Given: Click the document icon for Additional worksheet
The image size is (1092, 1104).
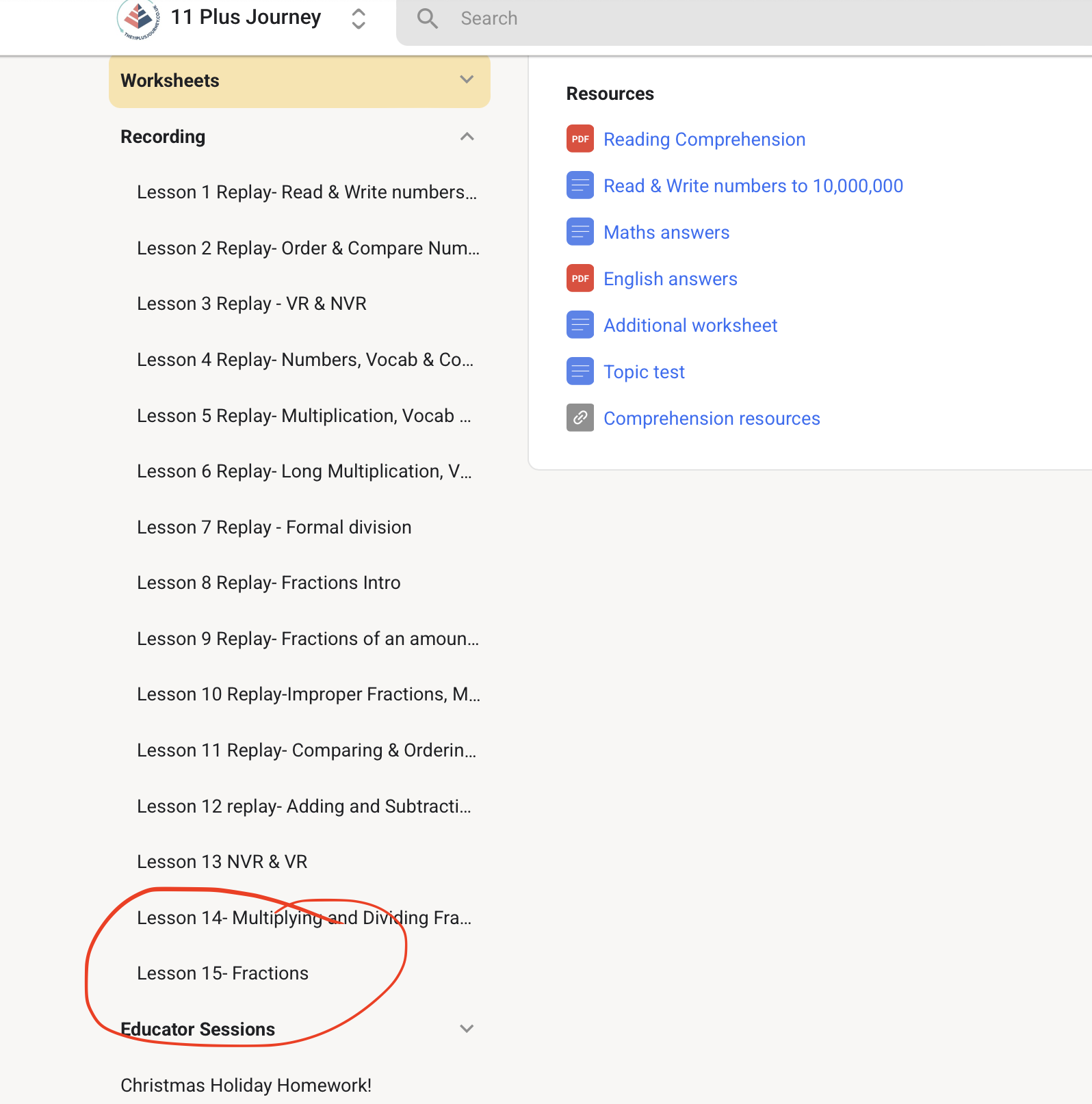Looking at the screenshot, I should (580, 325).
